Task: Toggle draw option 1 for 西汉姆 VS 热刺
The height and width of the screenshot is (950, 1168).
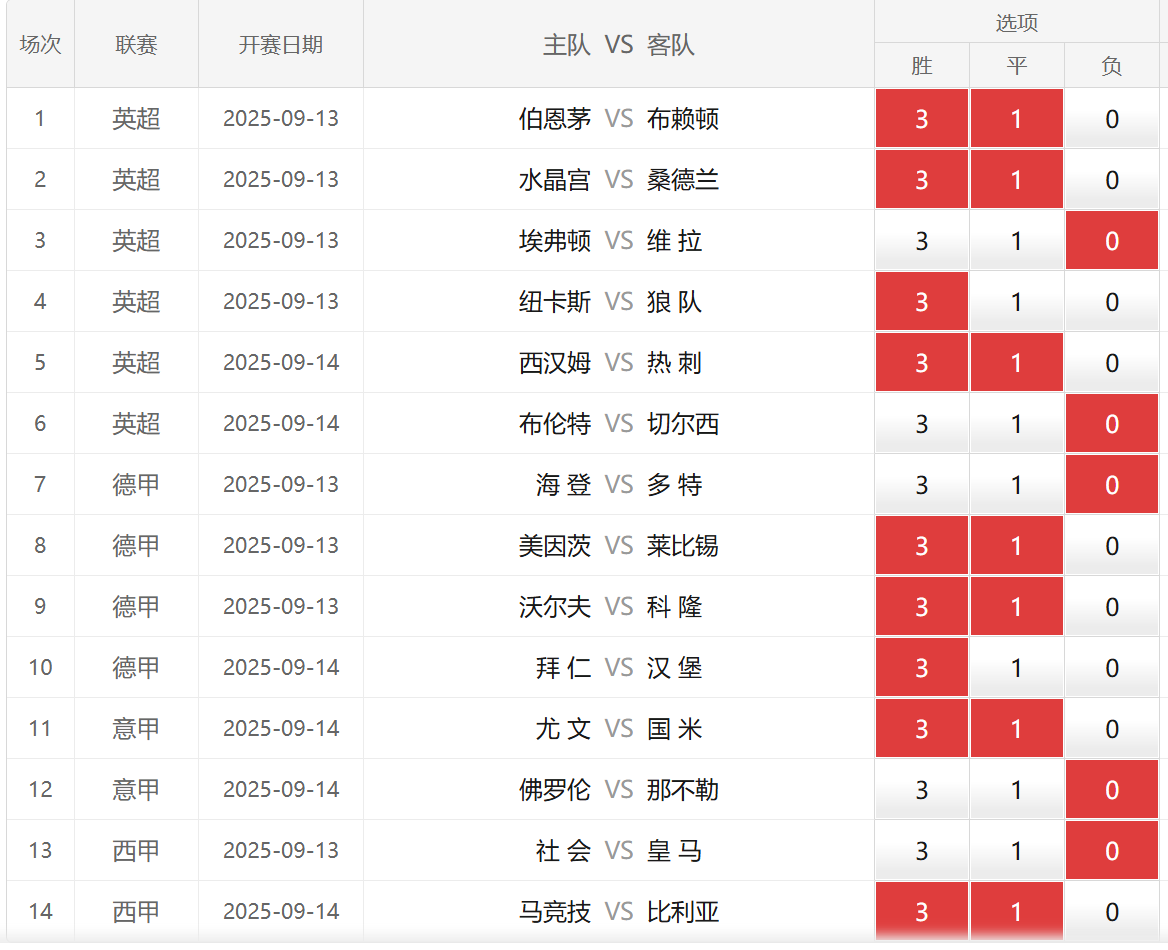Action: click(1017, 363)
